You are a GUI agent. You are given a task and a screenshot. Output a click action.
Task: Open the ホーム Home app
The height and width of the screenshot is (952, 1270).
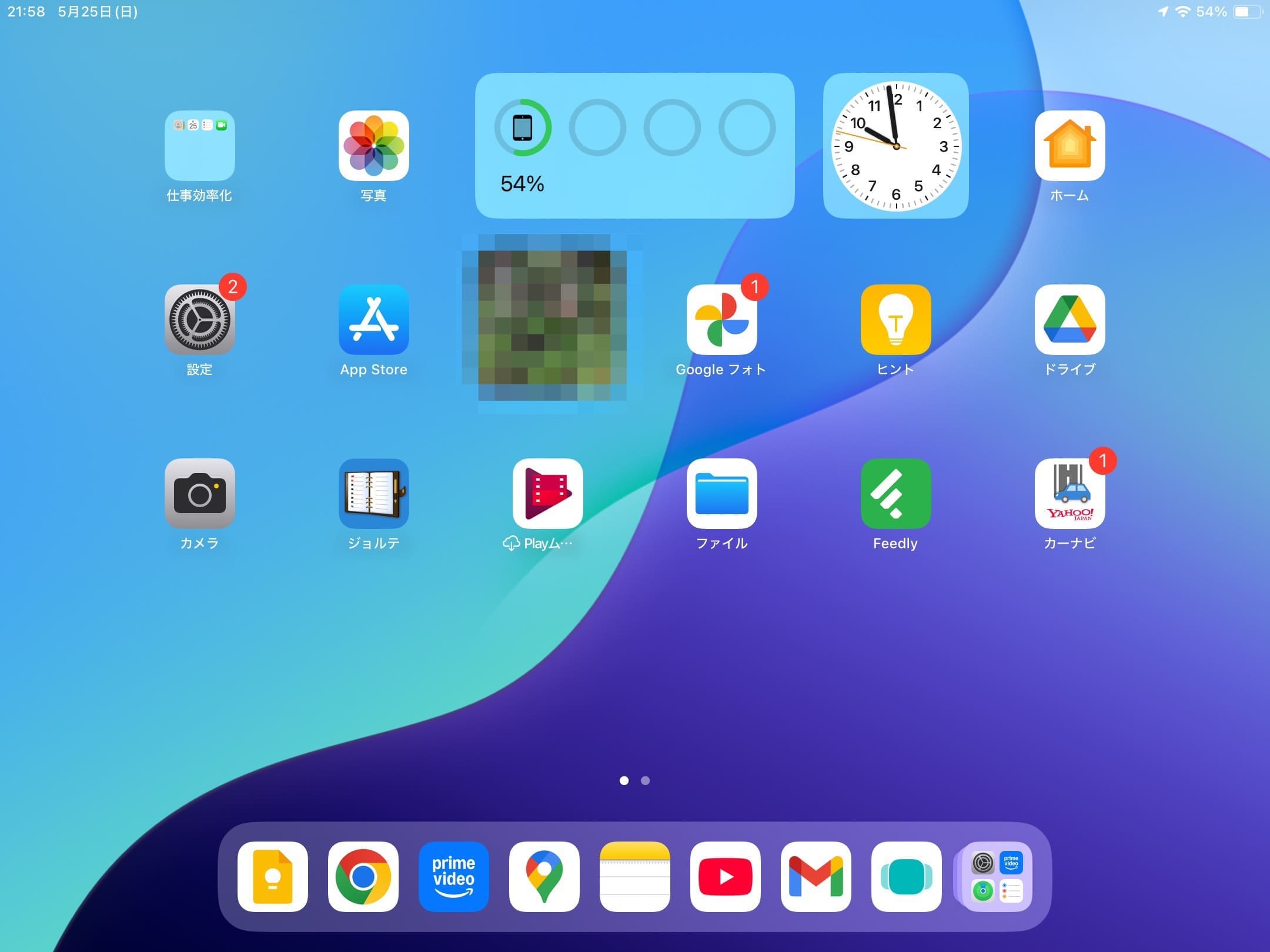pyautogui.click(x=1070, y=146)
